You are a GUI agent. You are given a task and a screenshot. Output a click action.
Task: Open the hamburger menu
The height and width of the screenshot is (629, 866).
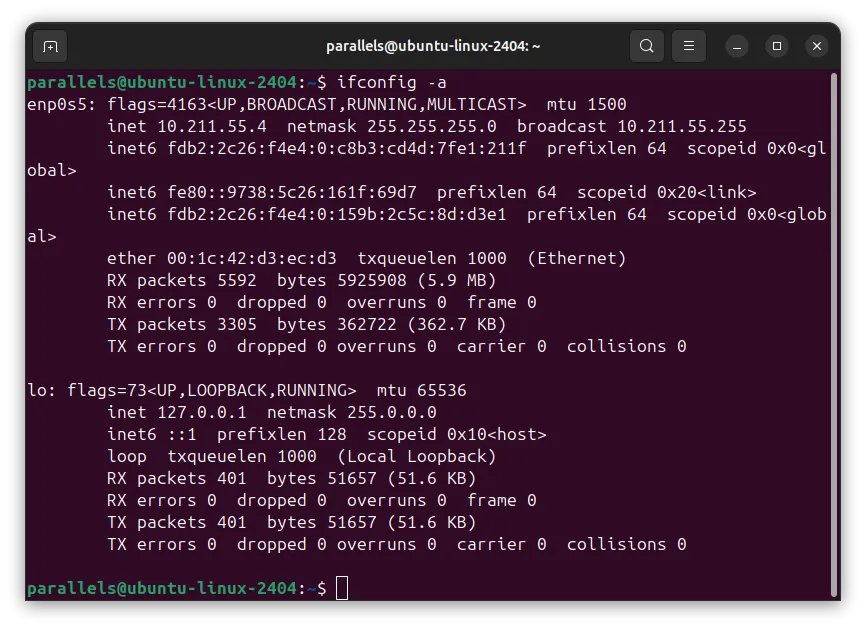tap(687, 46)
